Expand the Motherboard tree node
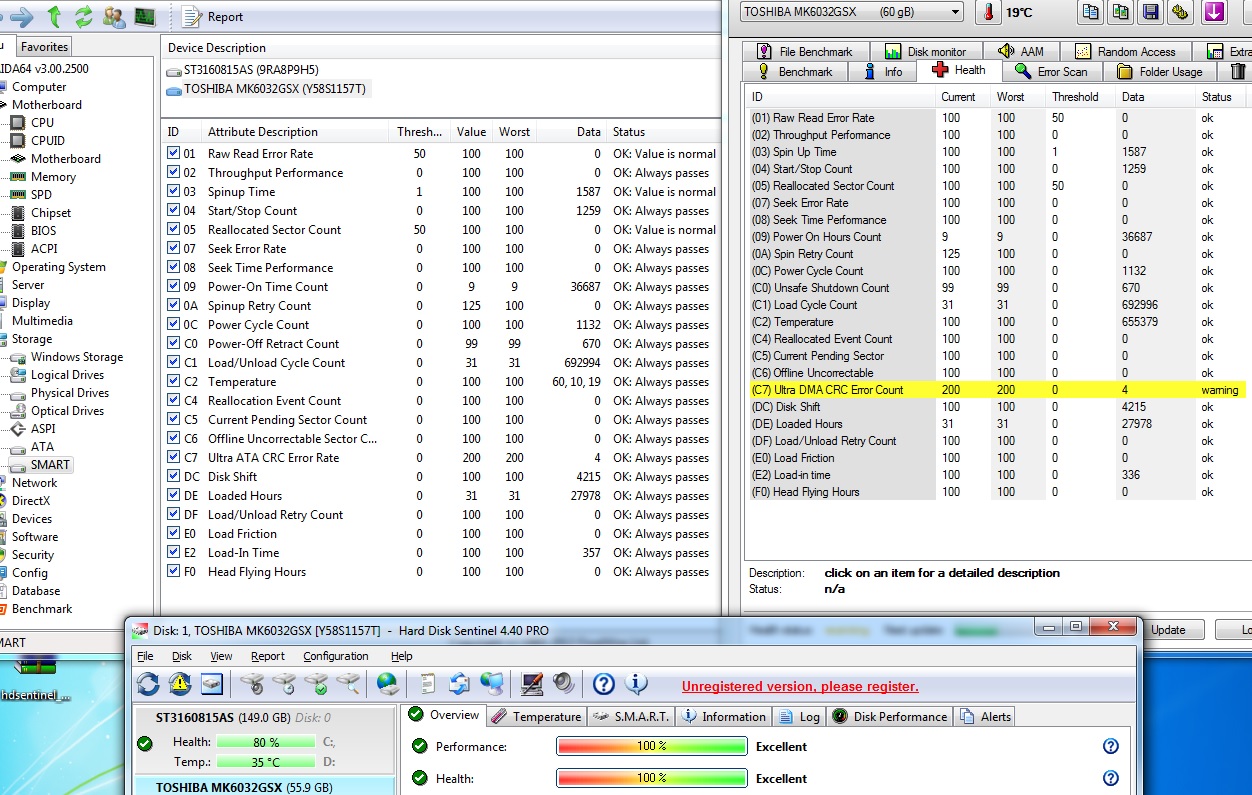Screen dimensions: 1252x795 pyautogui.click(x=47, y=105)
